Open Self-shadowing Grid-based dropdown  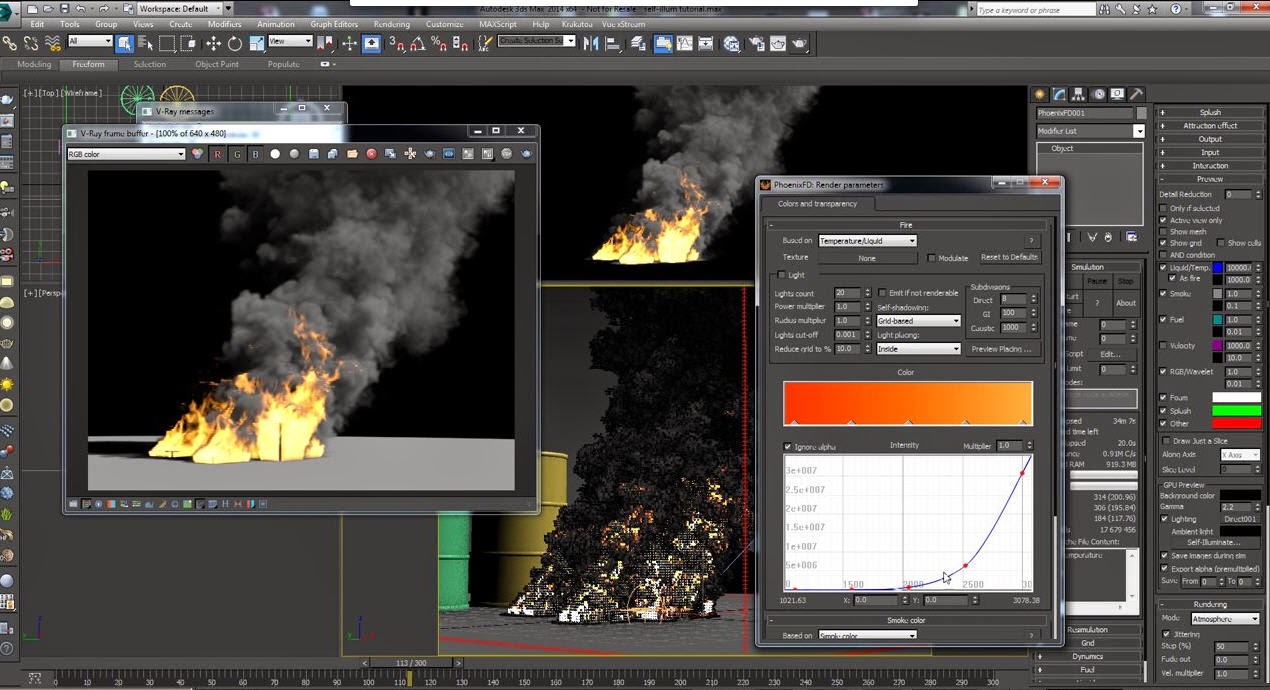coord(919,321)
